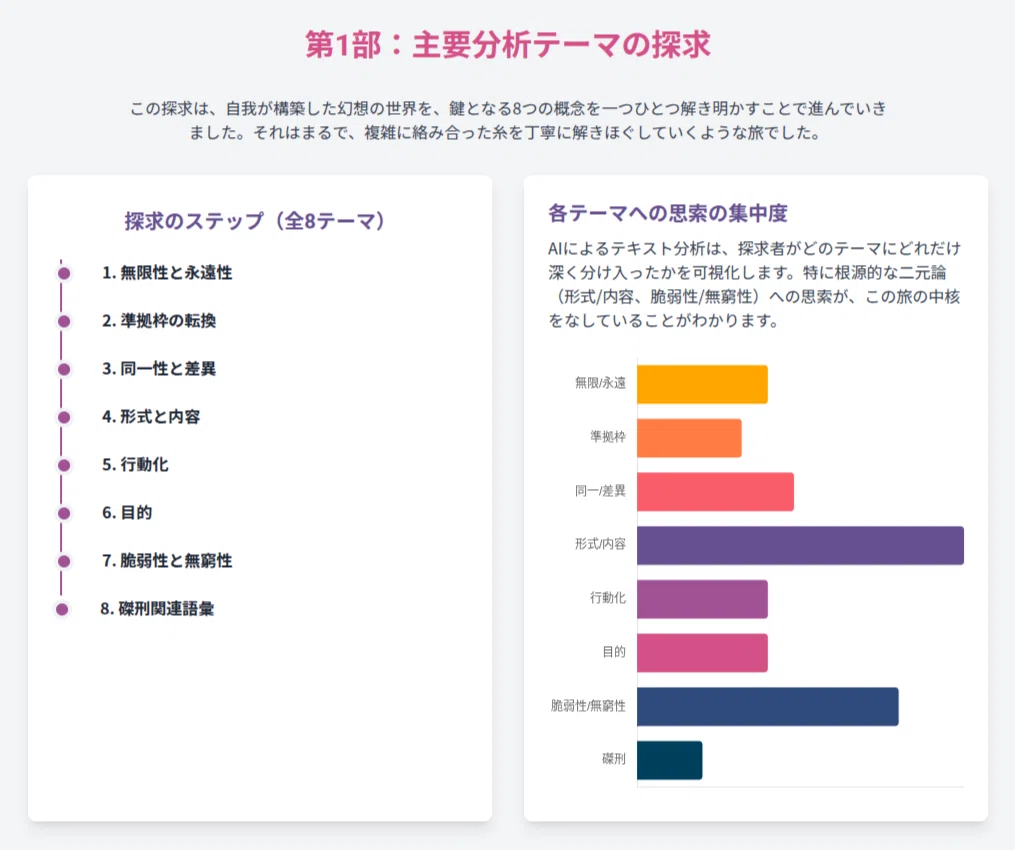Click the 各テーマへの思索の集中度 heading
The image size is (1015, 850).
tap(667, 213)
